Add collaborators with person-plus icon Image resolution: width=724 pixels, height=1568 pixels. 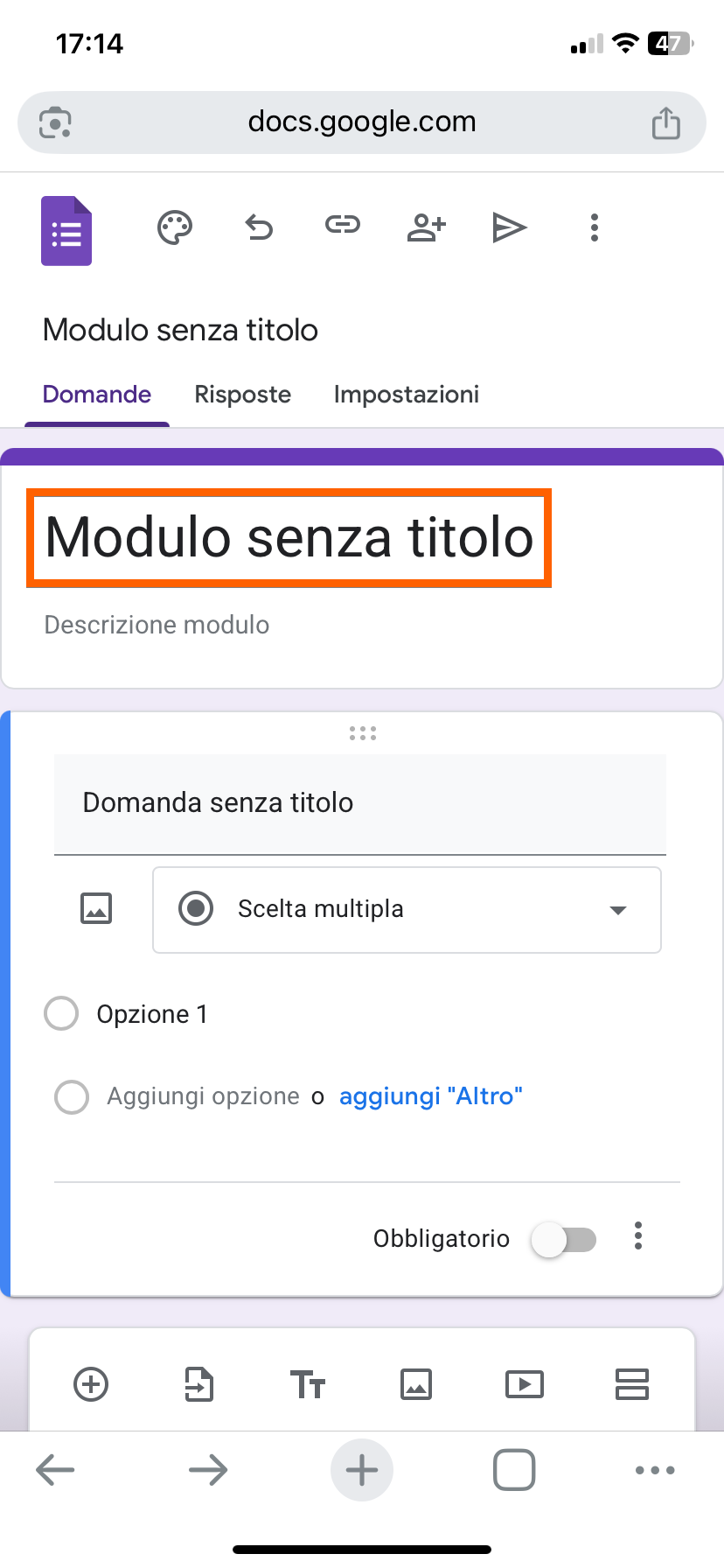(426, 228)
